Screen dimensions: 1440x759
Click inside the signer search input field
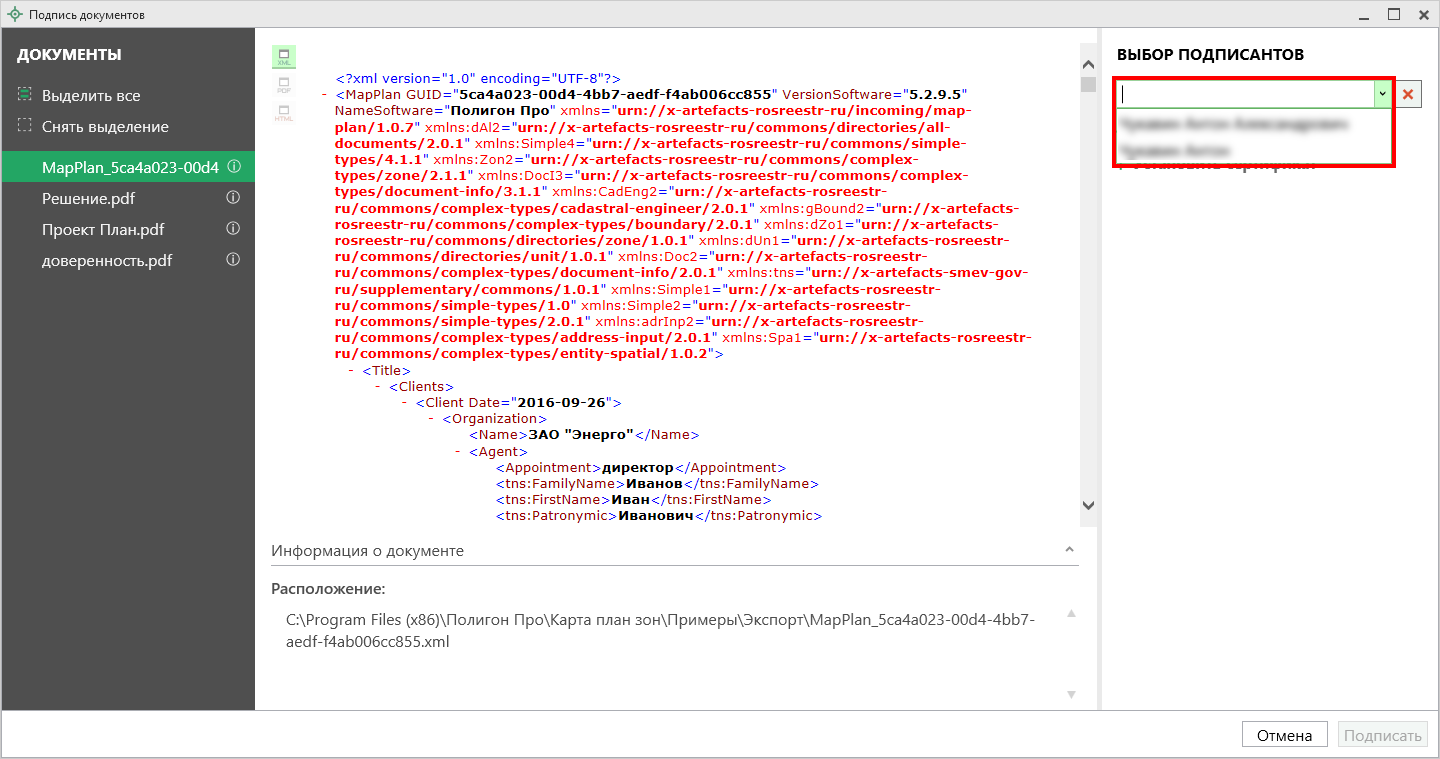[1245, 94]
